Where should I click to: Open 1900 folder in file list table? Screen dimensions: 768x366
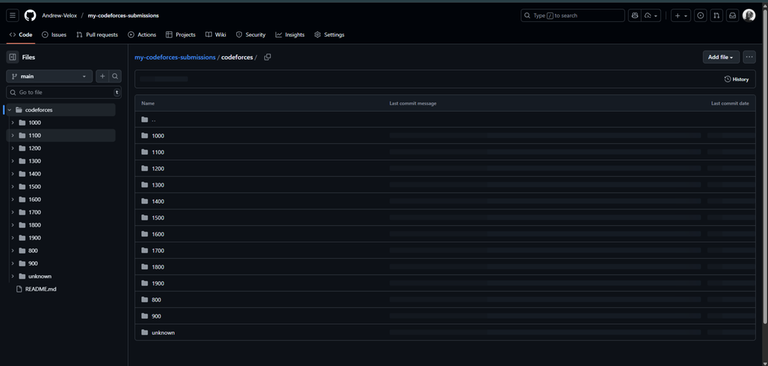pos(158,284)
